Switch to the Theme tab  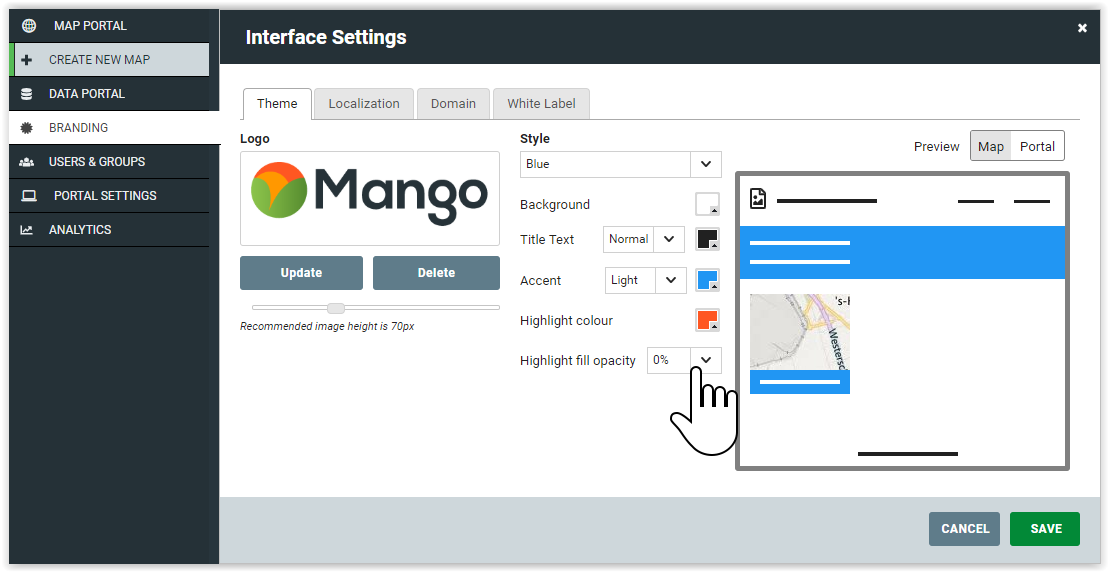(277, 104)
